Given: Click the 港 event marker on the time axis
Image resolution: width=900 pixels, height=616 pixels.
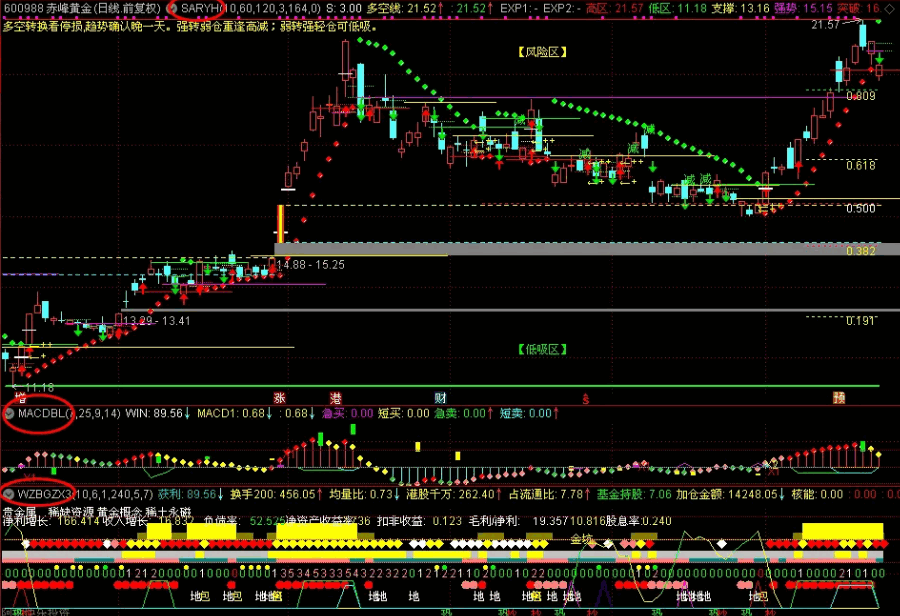Looking at the screenshot, I should click(x=336, y=397).
